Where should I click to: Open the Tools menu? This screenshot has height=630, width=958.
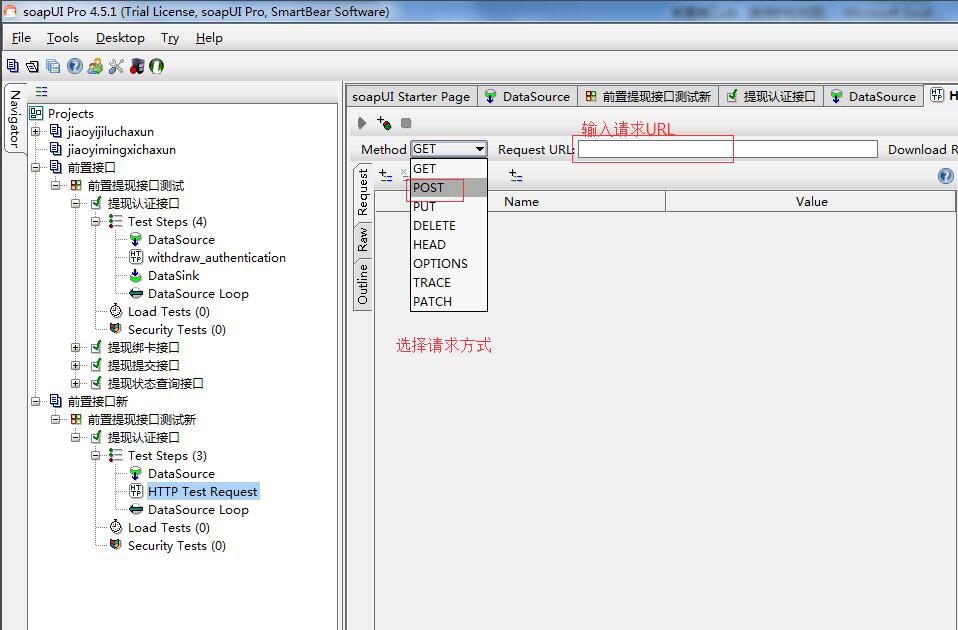tap(62, 38)
